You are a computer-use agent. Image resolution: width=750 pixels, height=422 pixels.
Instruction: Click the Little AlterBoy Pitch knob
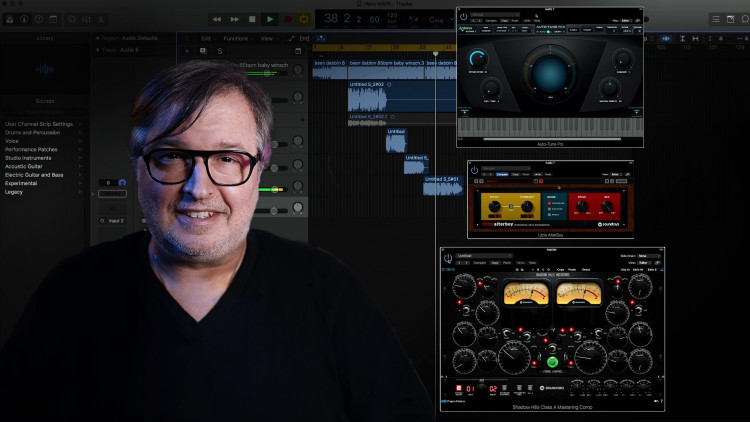[x=495, y=207]
